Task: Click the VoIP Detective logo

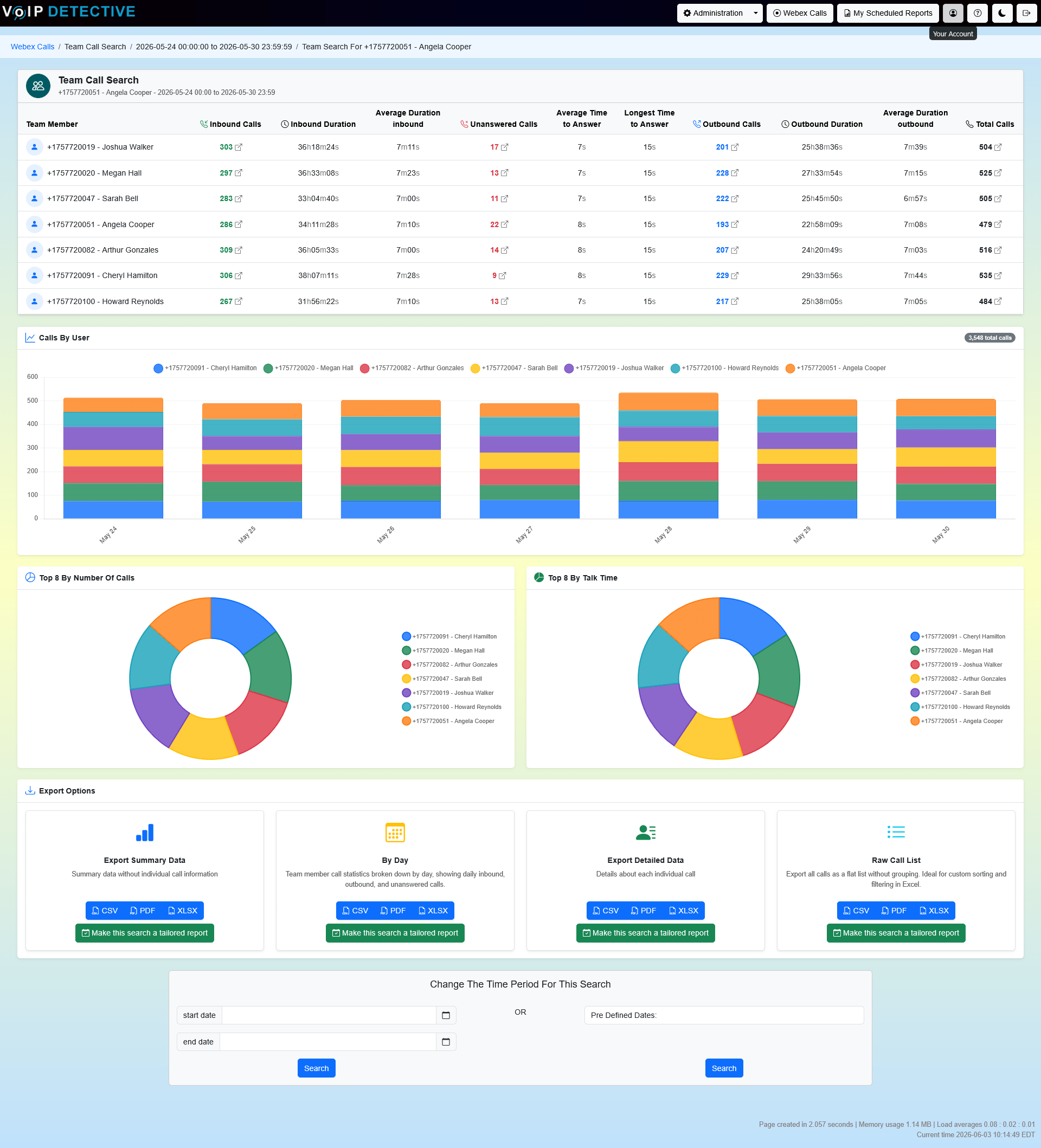Action: [68, 12]
